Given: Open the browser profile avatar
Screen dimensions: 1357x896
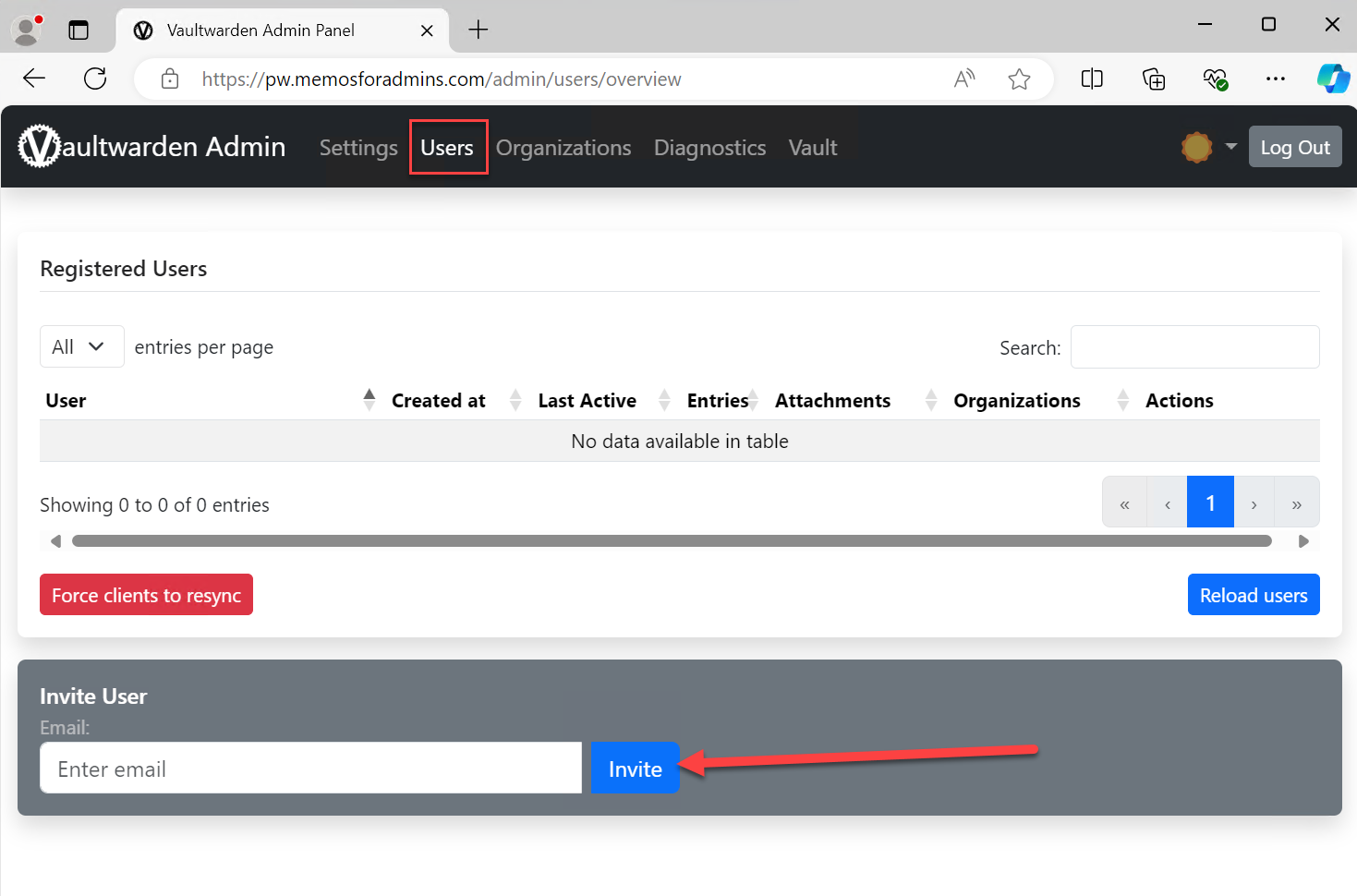Looking at the screenshot, I should tap(27, 30).
